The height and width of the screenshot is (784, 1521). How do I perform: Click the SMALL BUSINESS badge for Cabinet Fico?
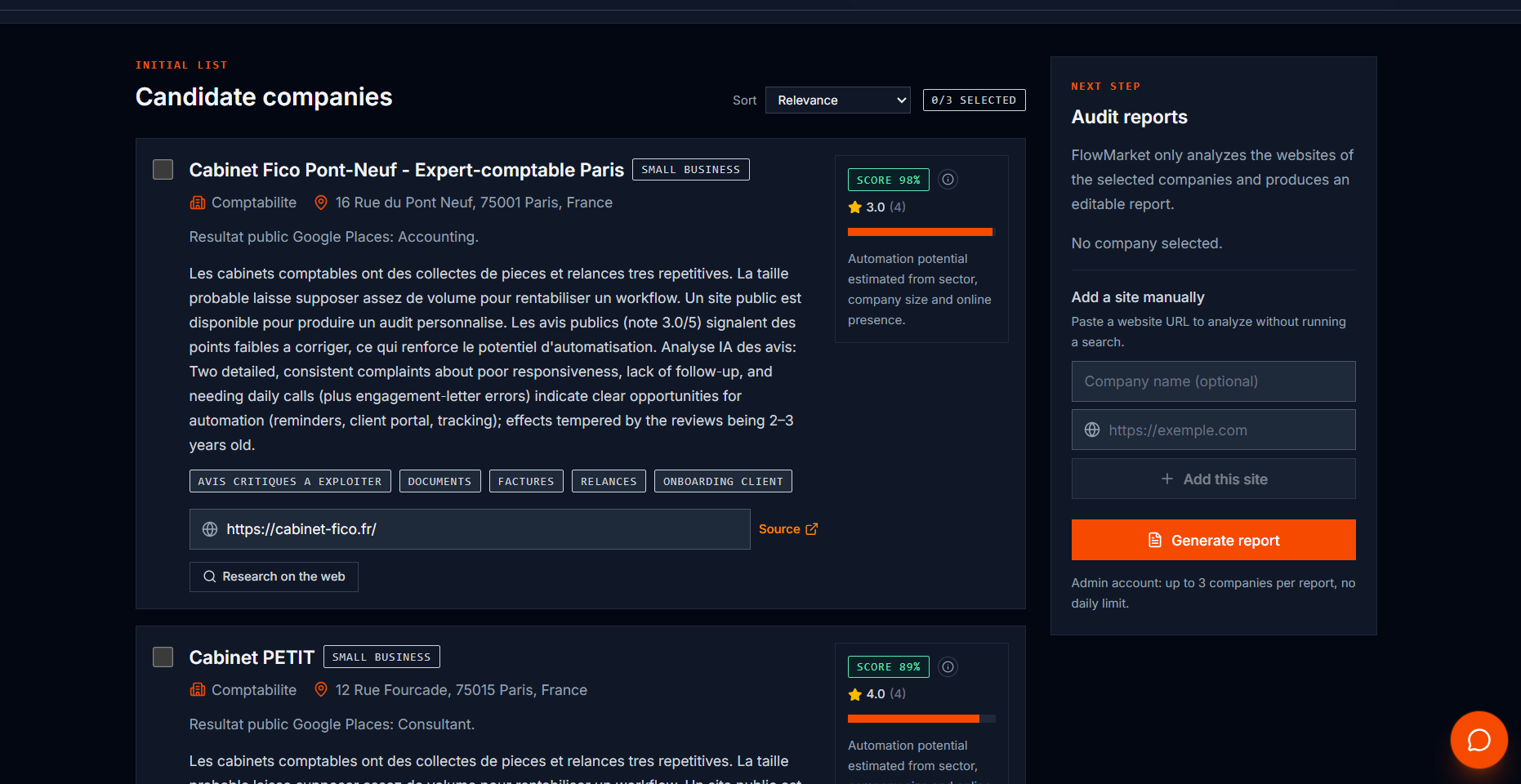tap(691, 169)
